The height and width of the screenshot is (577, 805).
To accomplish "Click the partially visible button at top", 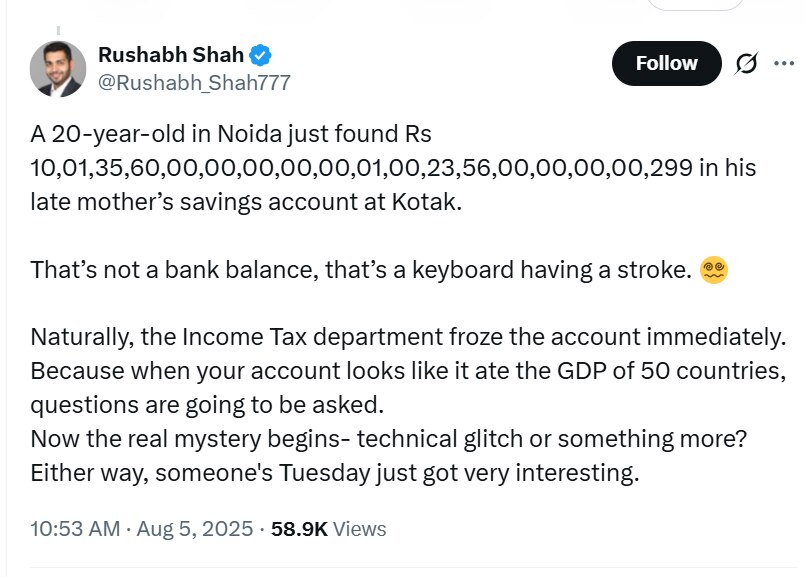I will click(x=695, y=5).
